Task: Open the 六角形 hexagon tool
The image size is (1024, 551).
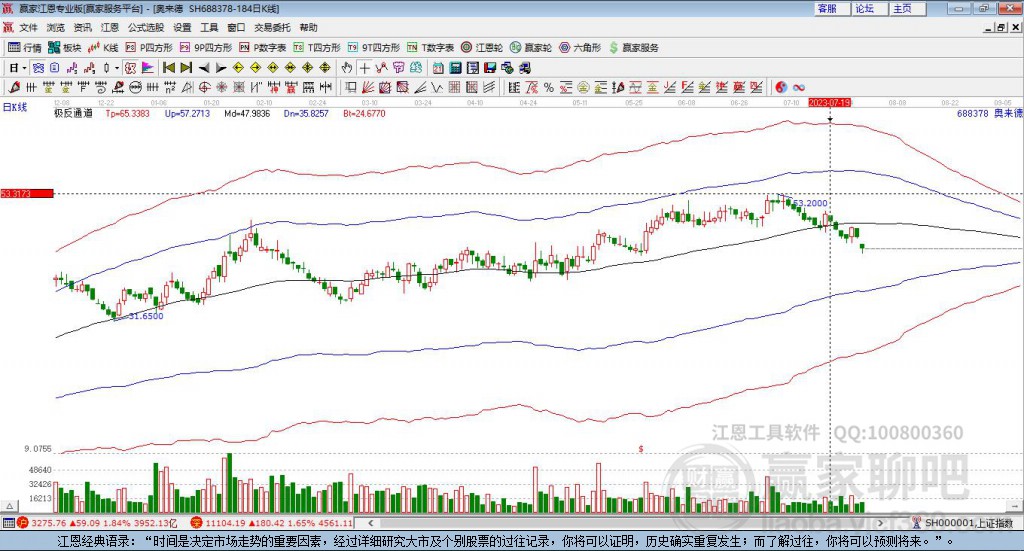Action: (x=580, y=48)
